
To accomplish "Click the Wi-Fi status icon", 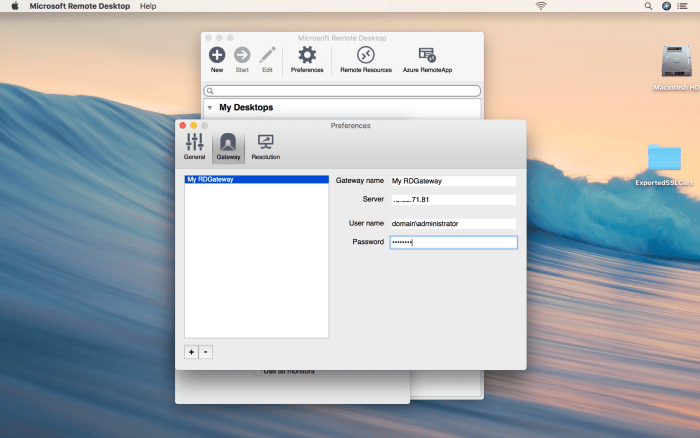I will [x=541, y=6].
